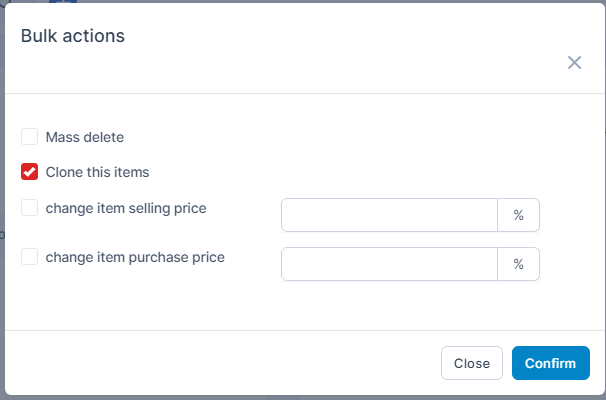The image size is (606, 400).
Task: Click the % symbol beside purchase price field
Action: coord(518,264)
